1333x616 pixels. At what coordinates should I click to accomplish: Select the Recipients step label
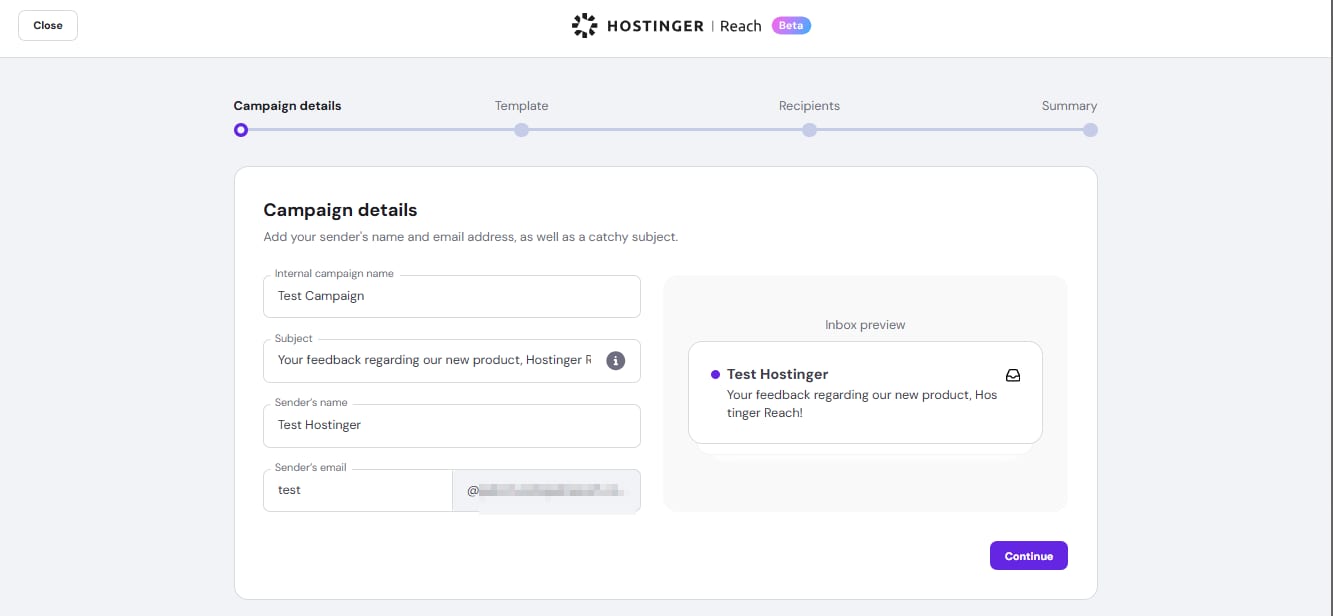pyautogui.click(x=809, y=106)
